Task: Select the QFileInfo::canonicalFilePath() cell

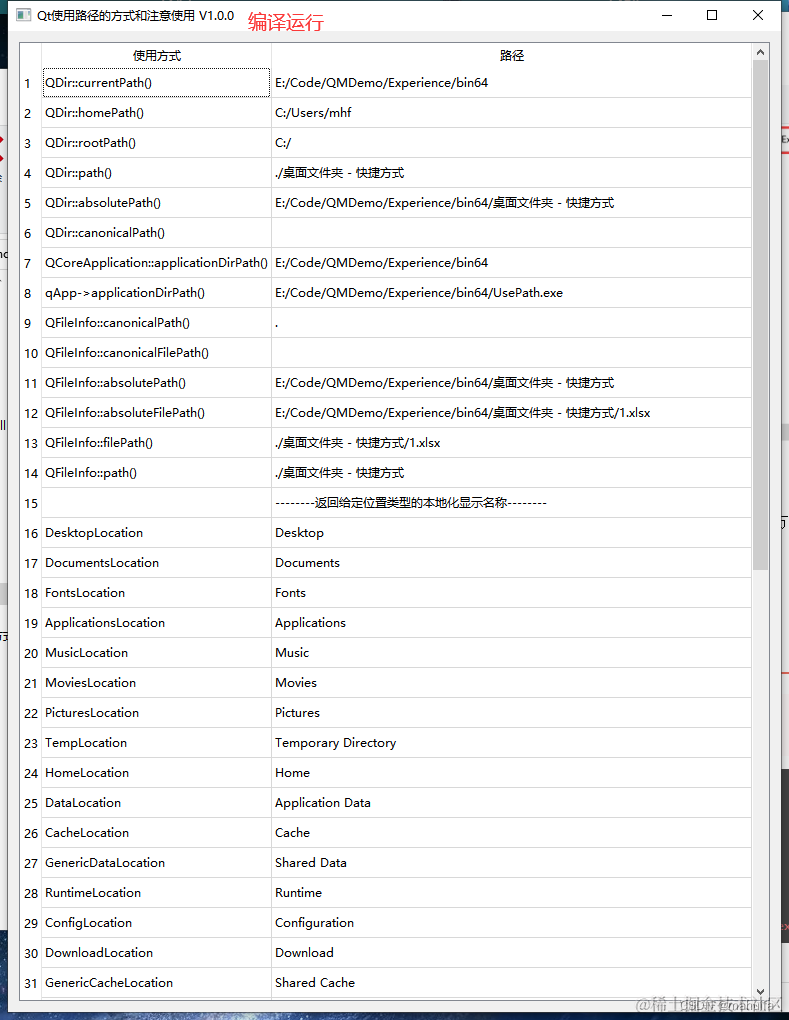Action: pos(157,353)
